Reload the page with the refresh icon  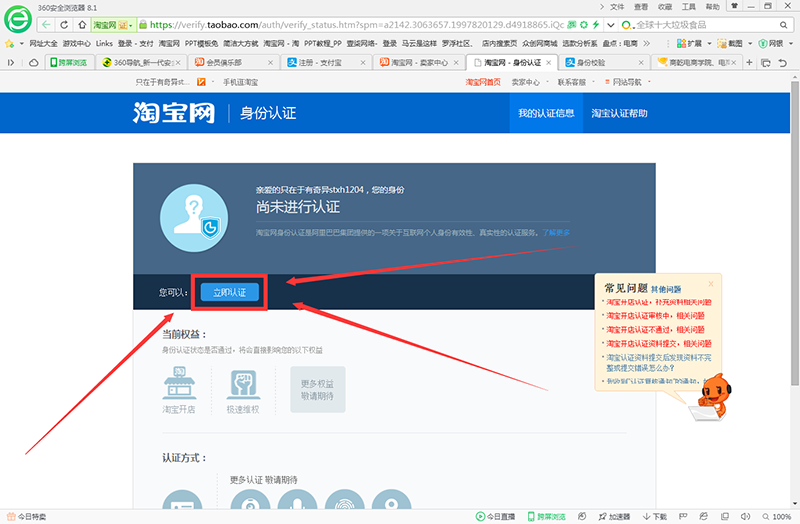coord(64,24)
